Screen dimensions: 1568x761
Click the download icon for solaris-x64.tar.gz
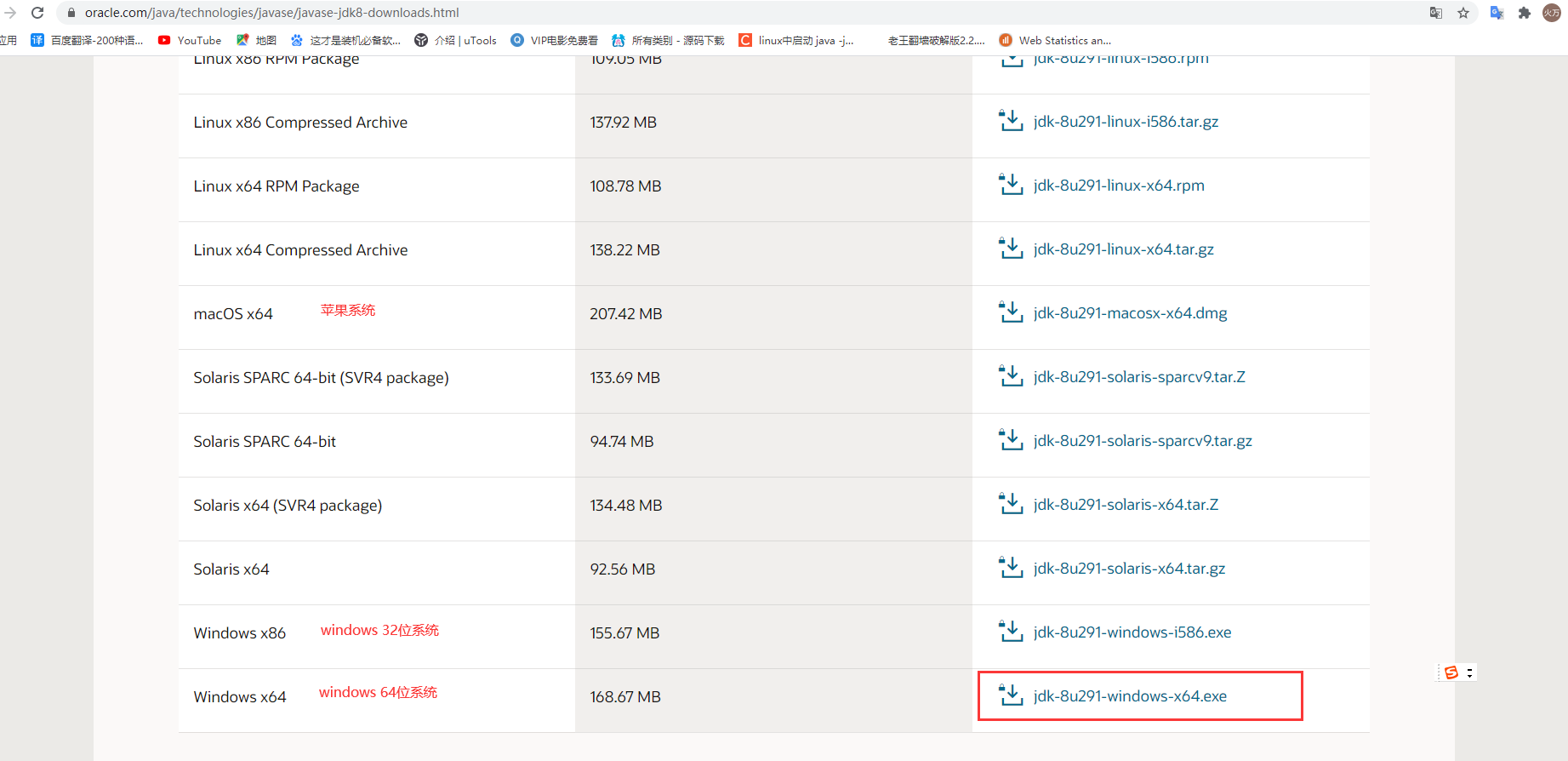pyautogui.click(x=1011, y=568)
